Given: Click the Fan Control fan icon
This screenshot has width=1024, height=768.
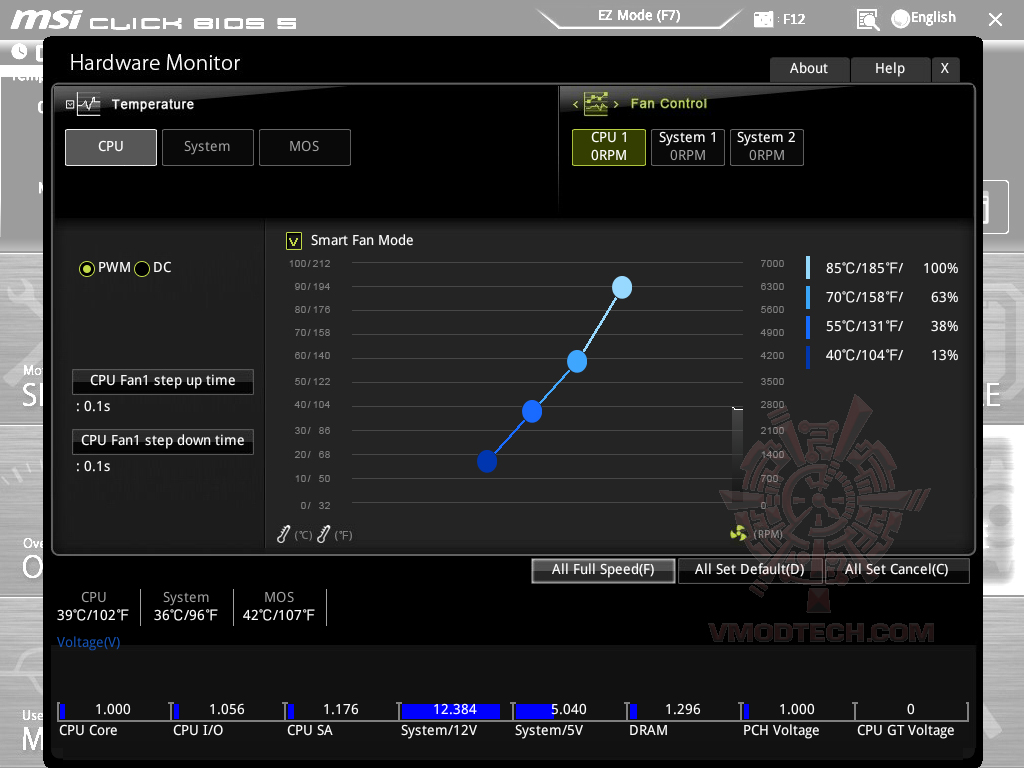Looking at the screenshot, I should (597, 103).
